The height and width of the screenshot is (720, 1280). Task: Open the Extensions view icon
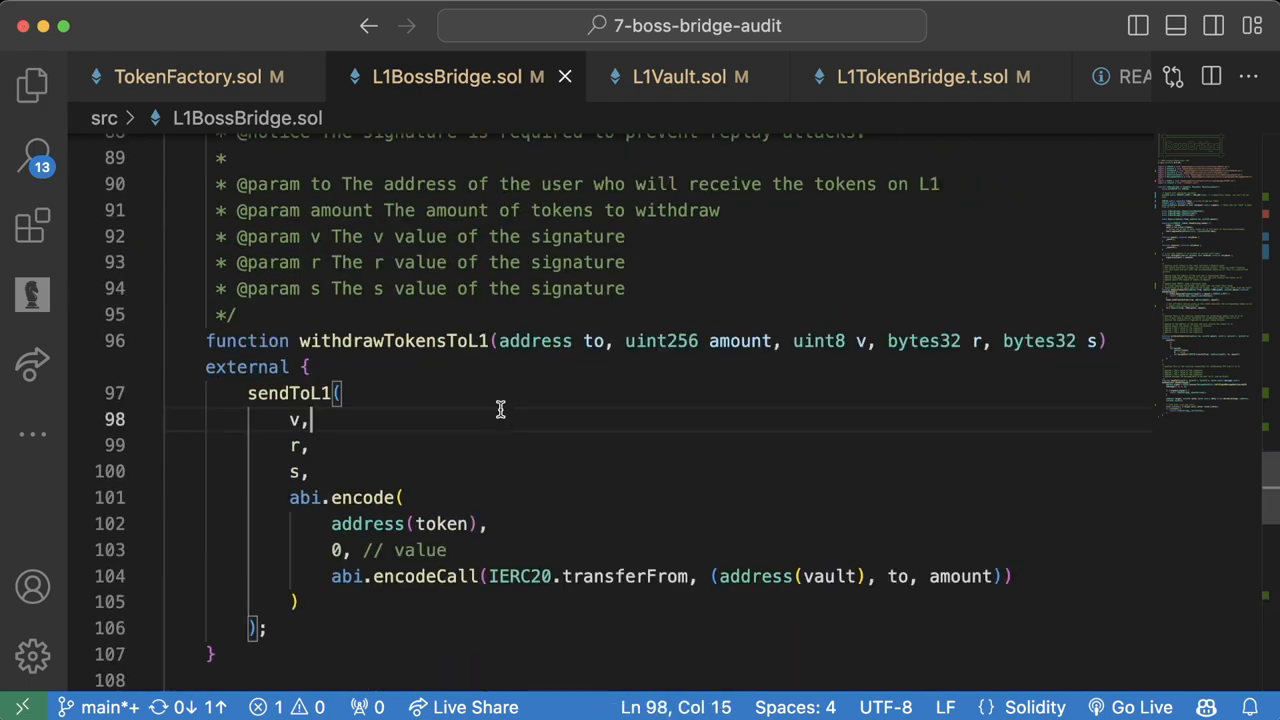(x=32, y=226)
